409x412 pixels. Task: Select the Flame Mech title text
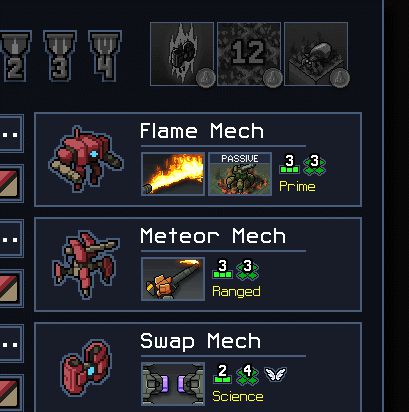click(x=202, y=131)
